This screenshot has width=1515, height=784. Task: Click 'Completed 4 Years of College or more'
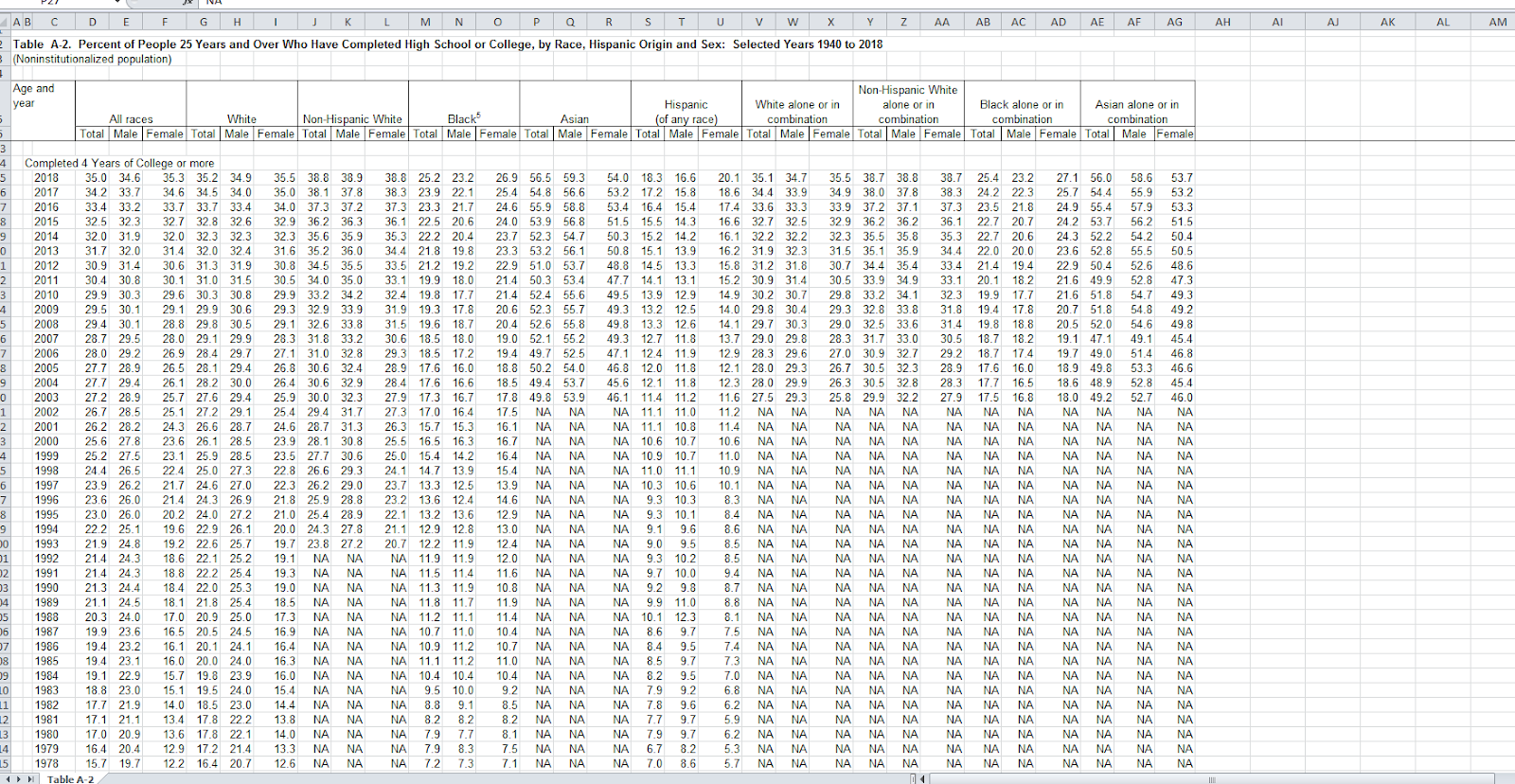pos(119,163)
